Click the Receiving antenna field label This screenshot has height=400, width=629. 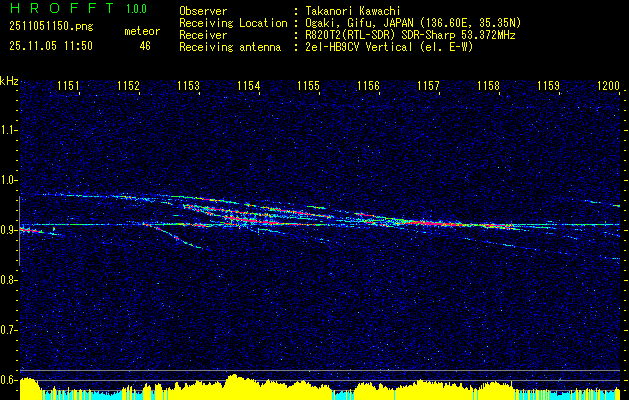pyautogui.click(x=230, y=47)
